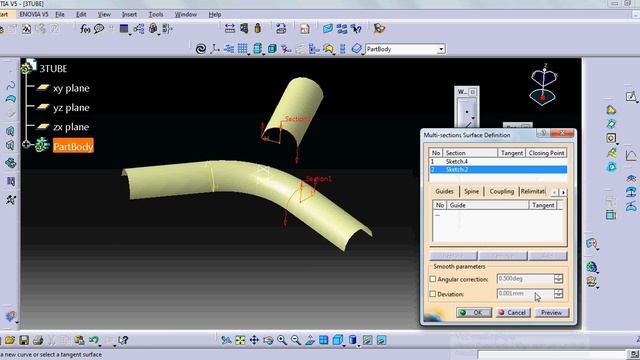This screenshot has height=360, width=640.
Task: Open the File menu
Action: (x=60, y=14)
